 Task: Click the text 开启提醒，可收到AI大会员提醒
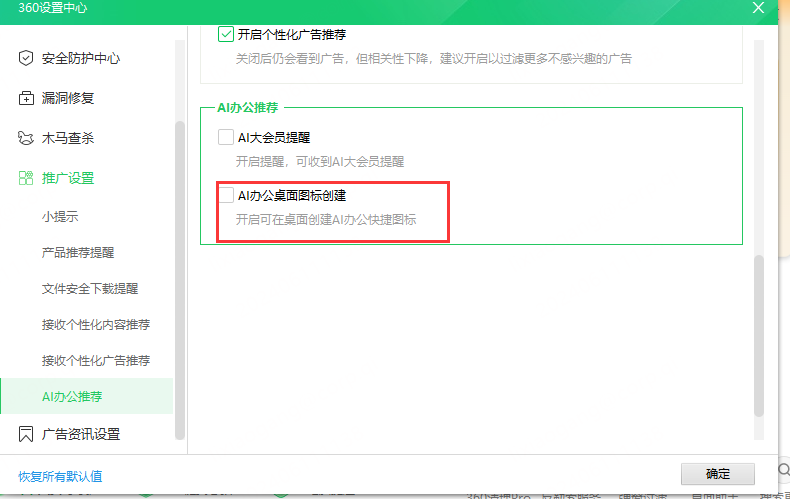[x=320, y=162]
